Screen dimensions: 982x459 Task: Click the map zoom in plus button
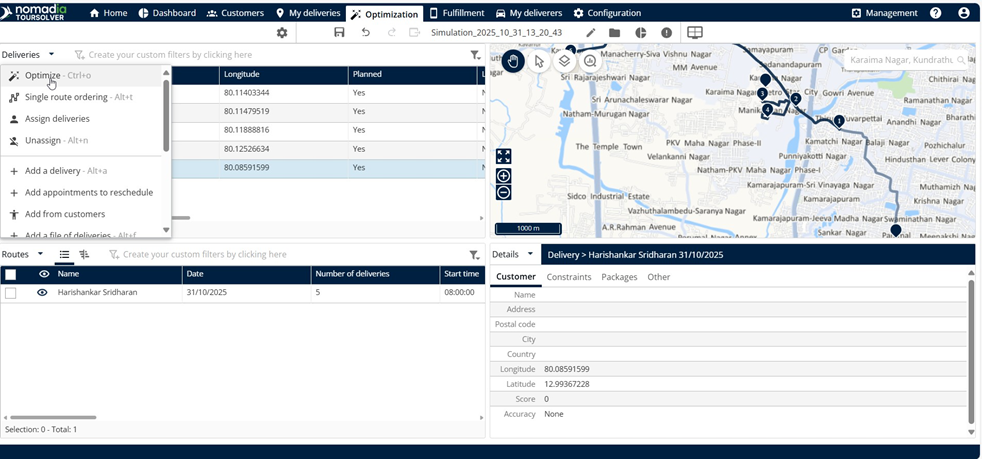coord(504,175)
